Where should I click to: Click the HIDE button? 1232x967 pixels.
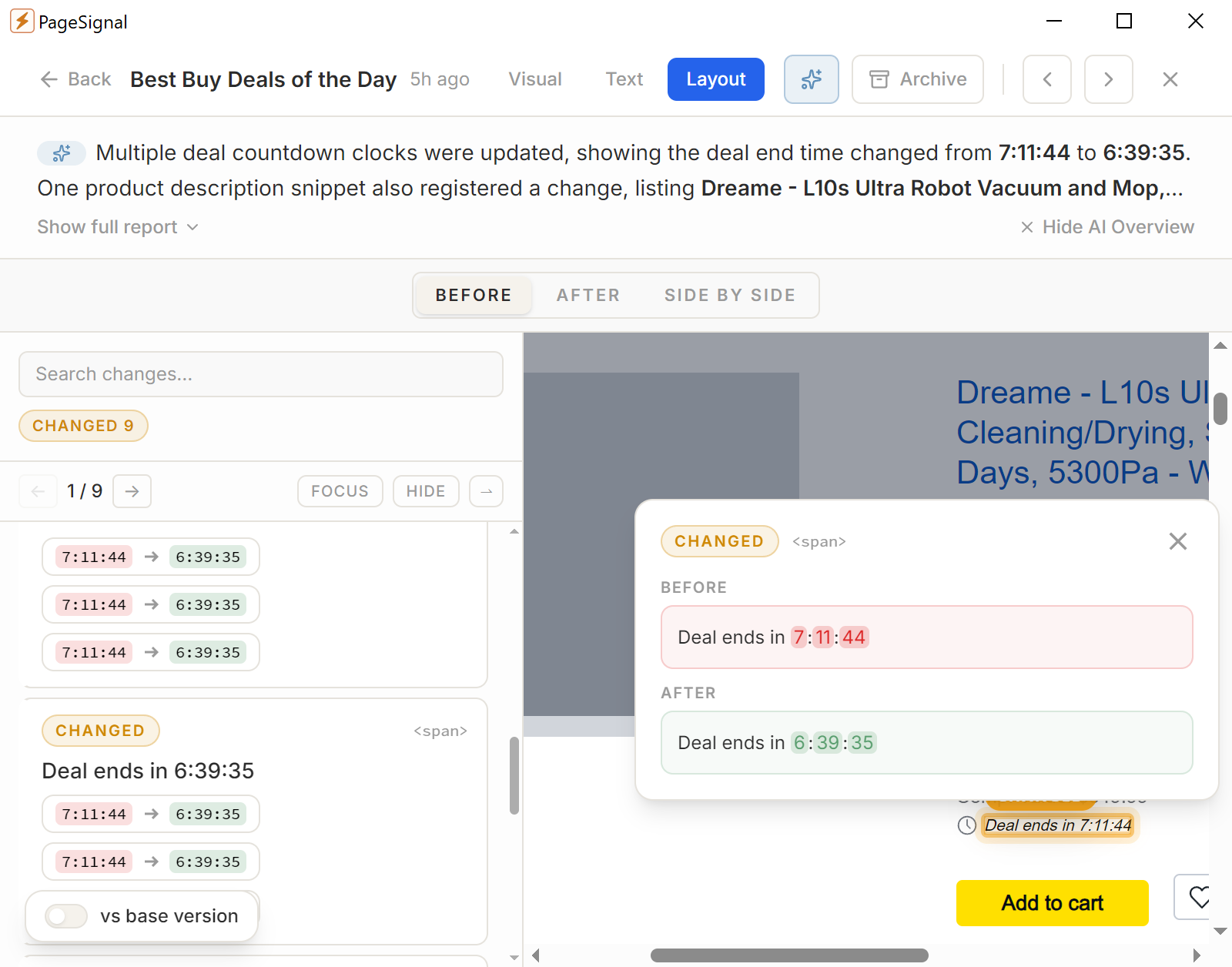(x=426, y=491)
